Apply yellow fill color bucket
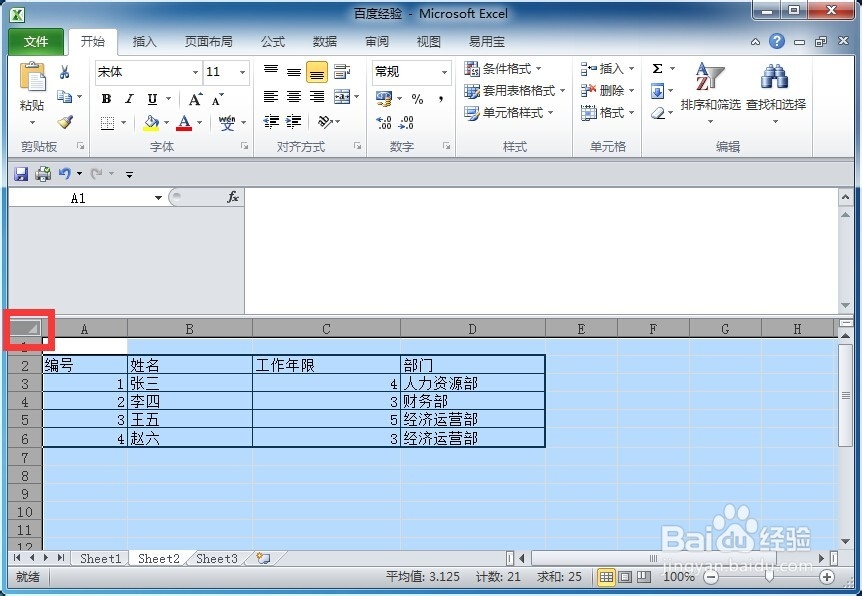 (151, 123)
